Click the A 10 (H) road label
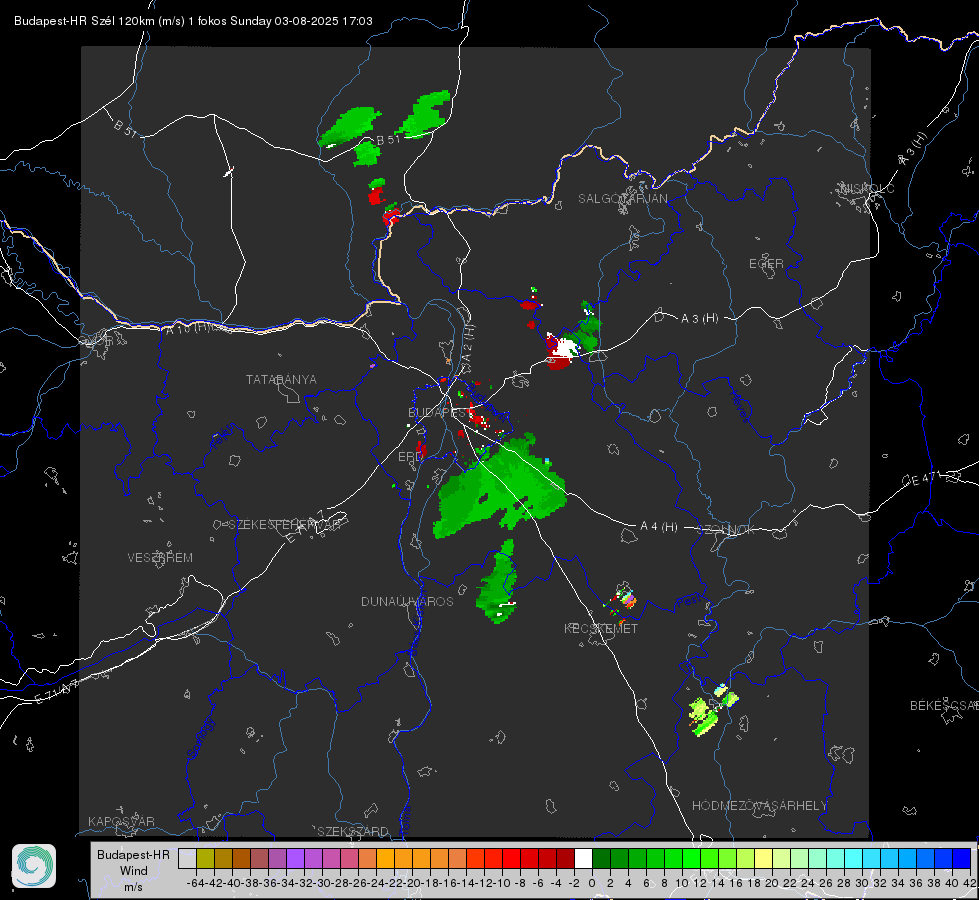The image size is (979, 900). (187, 328)
